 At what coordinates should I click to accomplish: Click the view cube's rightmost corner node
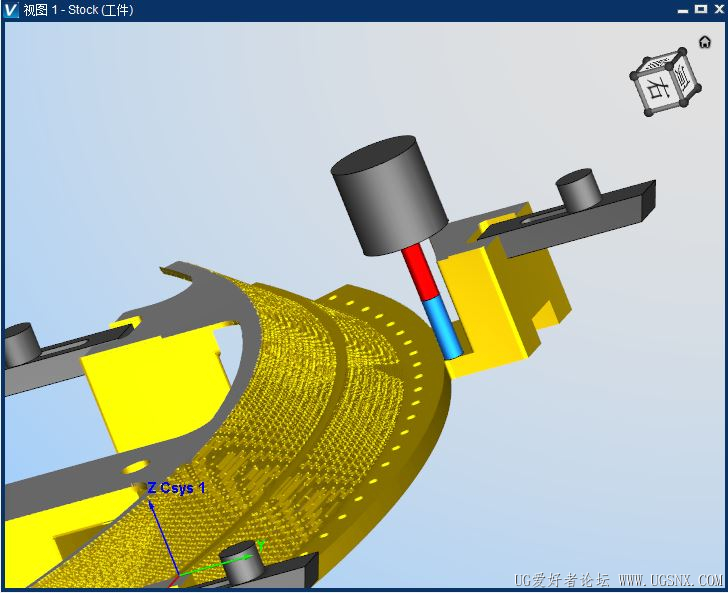point(697,87)
